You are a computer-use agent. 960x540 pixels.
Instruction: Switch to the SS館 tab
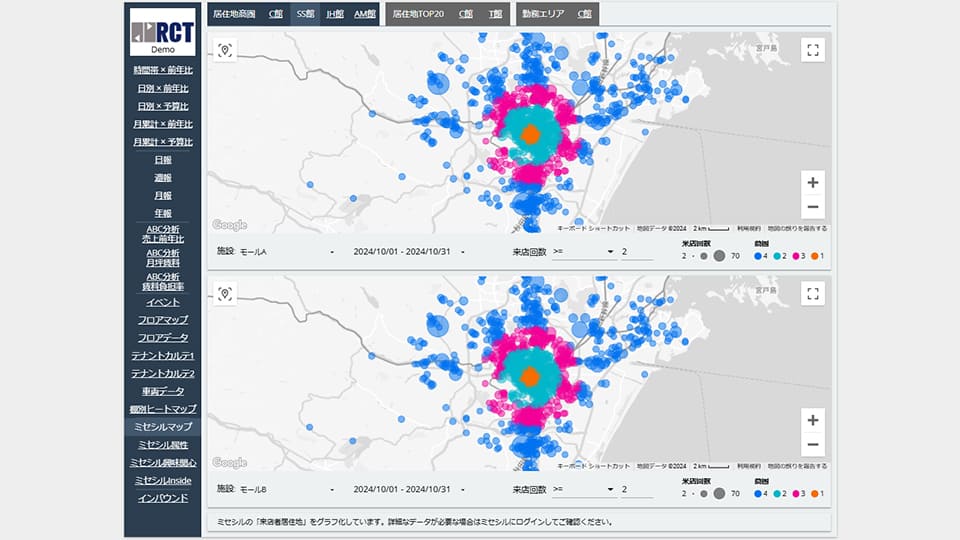coord(305,15)
